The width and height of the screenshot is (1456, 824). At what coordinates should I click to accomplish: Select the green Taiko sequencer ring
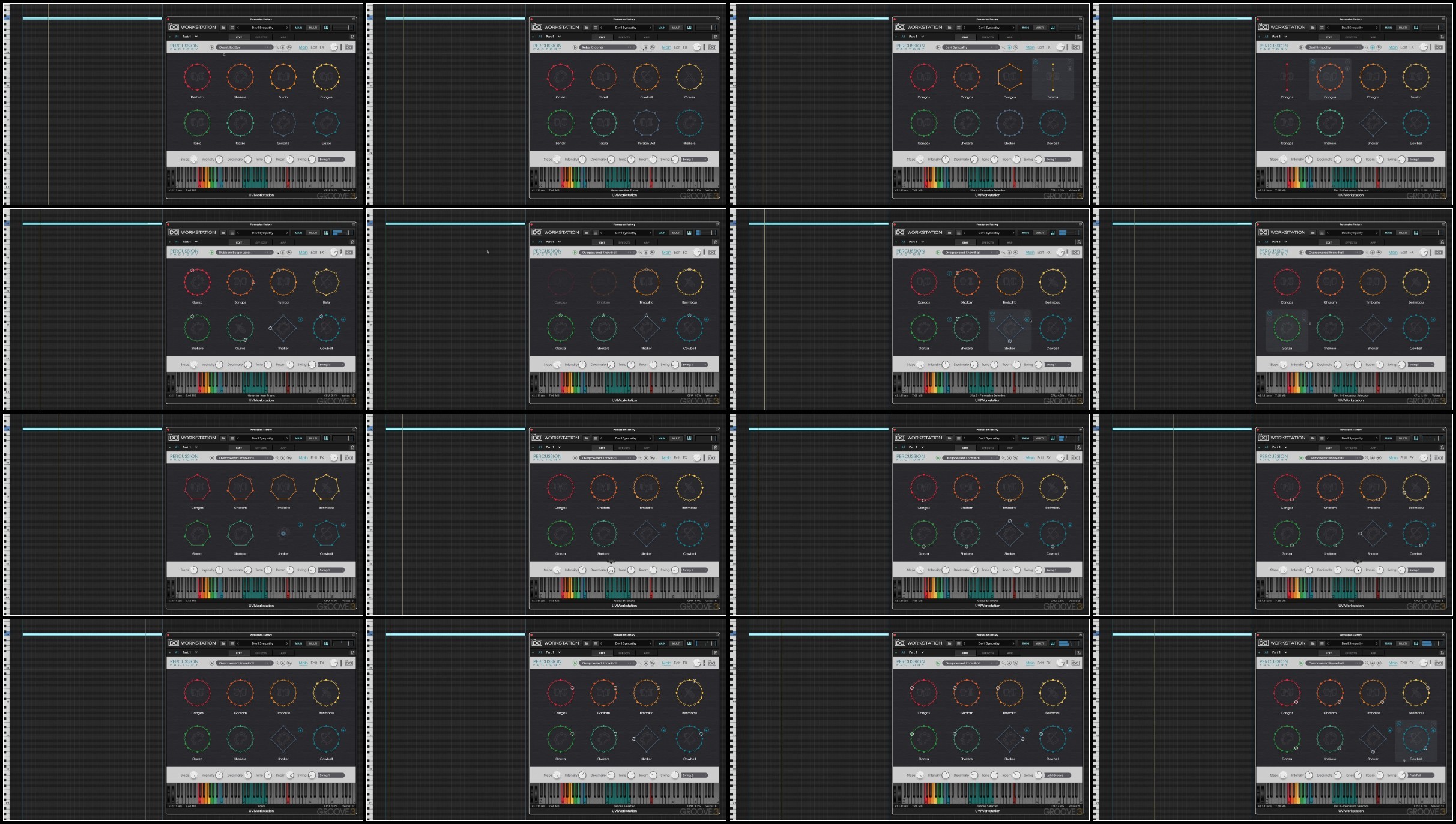(197, 123)
